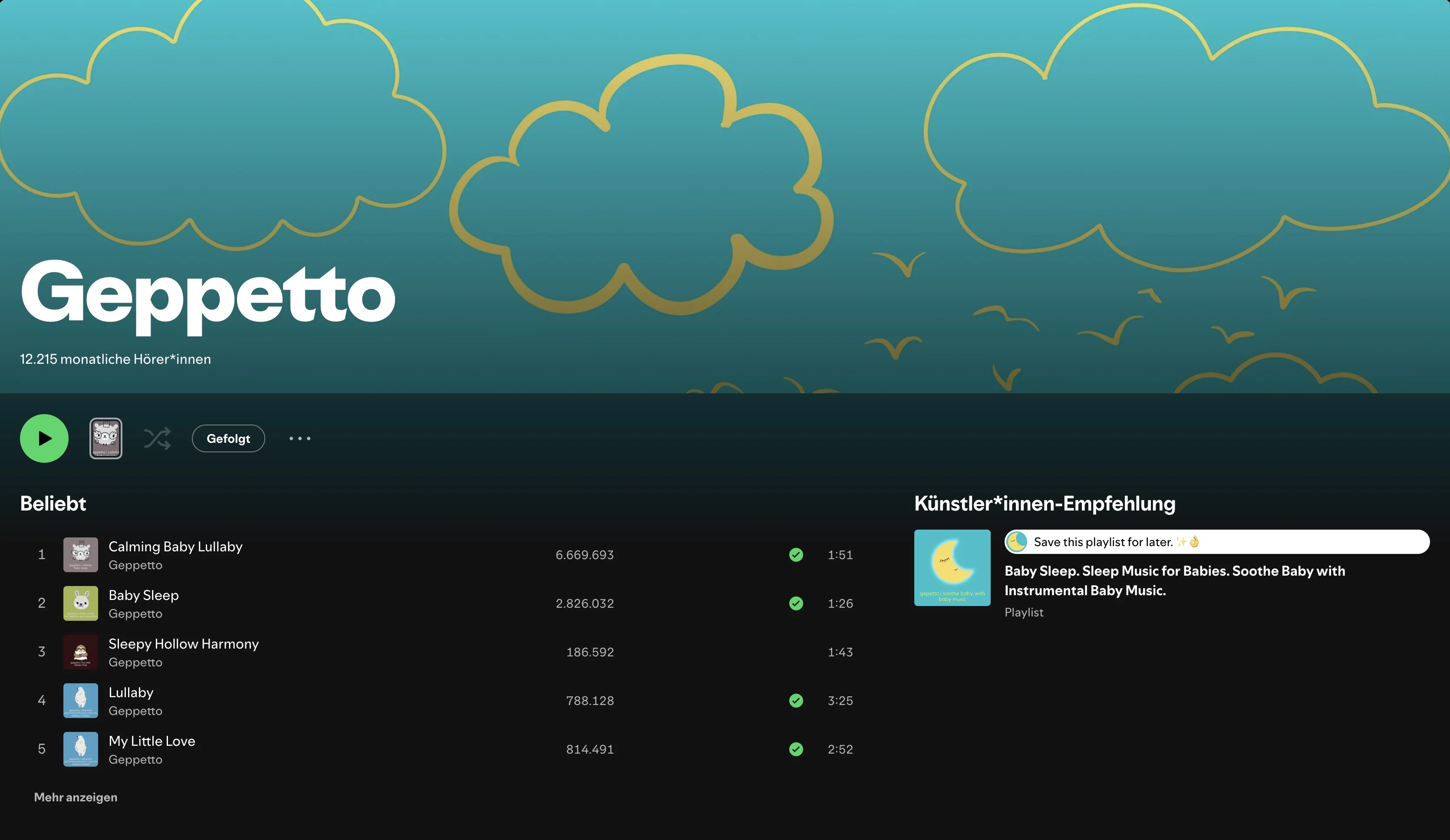Select play count 6.669.693
1450x840 pixels.
(585, 555)
